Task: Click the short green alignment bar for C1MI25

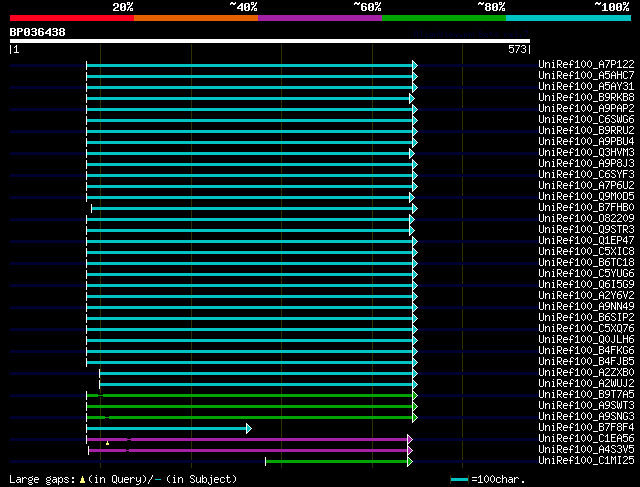Action: tap(337, 462)
